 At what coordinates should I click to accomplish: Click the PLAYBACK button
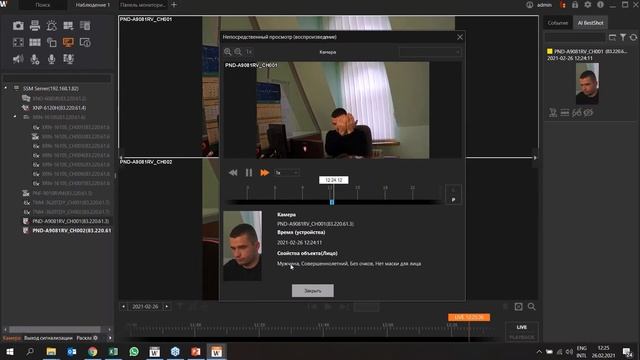(522, 337)
